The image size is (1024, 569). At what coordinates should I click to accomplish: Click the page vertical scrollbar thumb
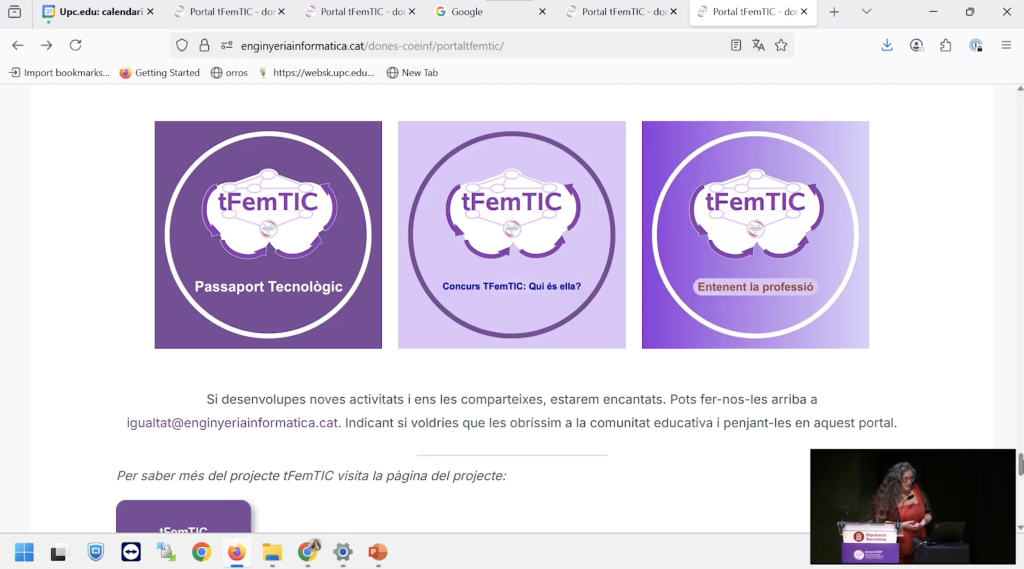(1020, 463)
